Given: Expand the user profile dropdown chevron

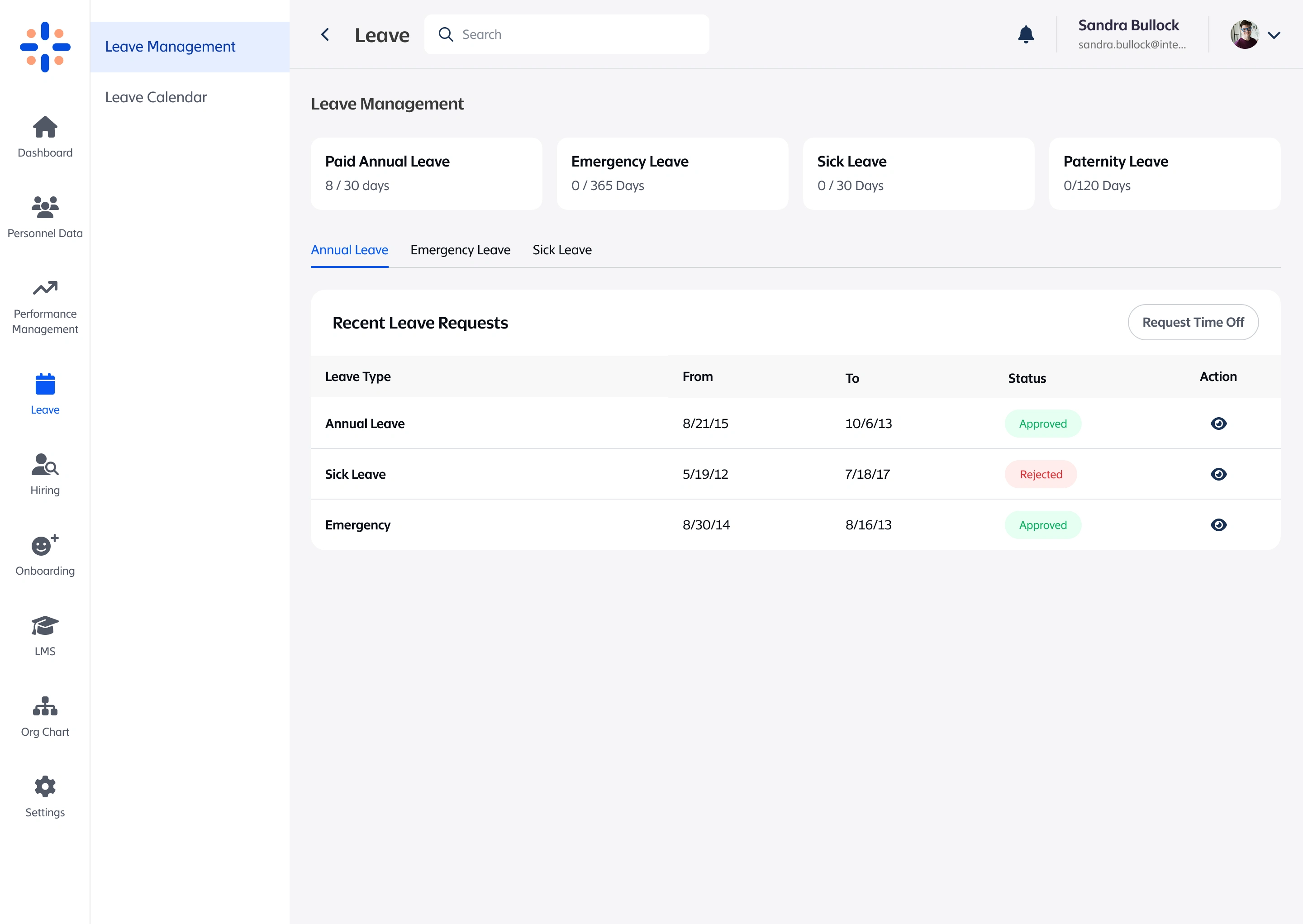Looking at the screenshot, I should [1274, 35].
